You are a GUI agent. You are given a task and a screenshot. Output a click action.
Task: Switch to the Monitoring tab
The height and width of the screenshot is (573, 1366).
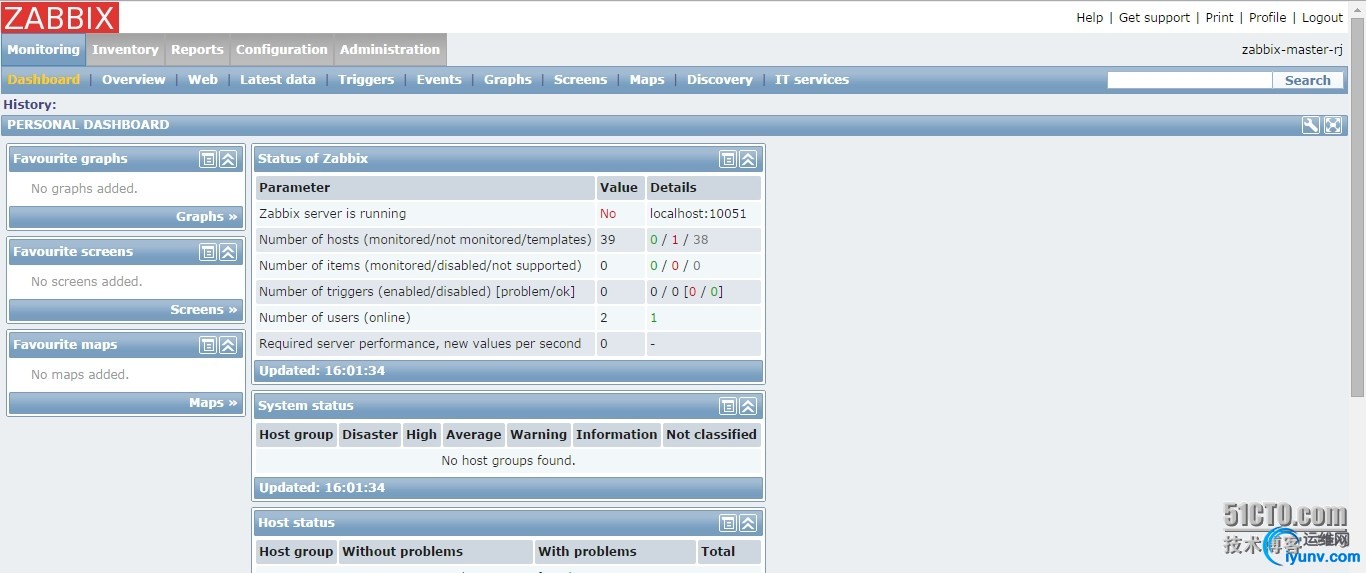click(43, 50)
